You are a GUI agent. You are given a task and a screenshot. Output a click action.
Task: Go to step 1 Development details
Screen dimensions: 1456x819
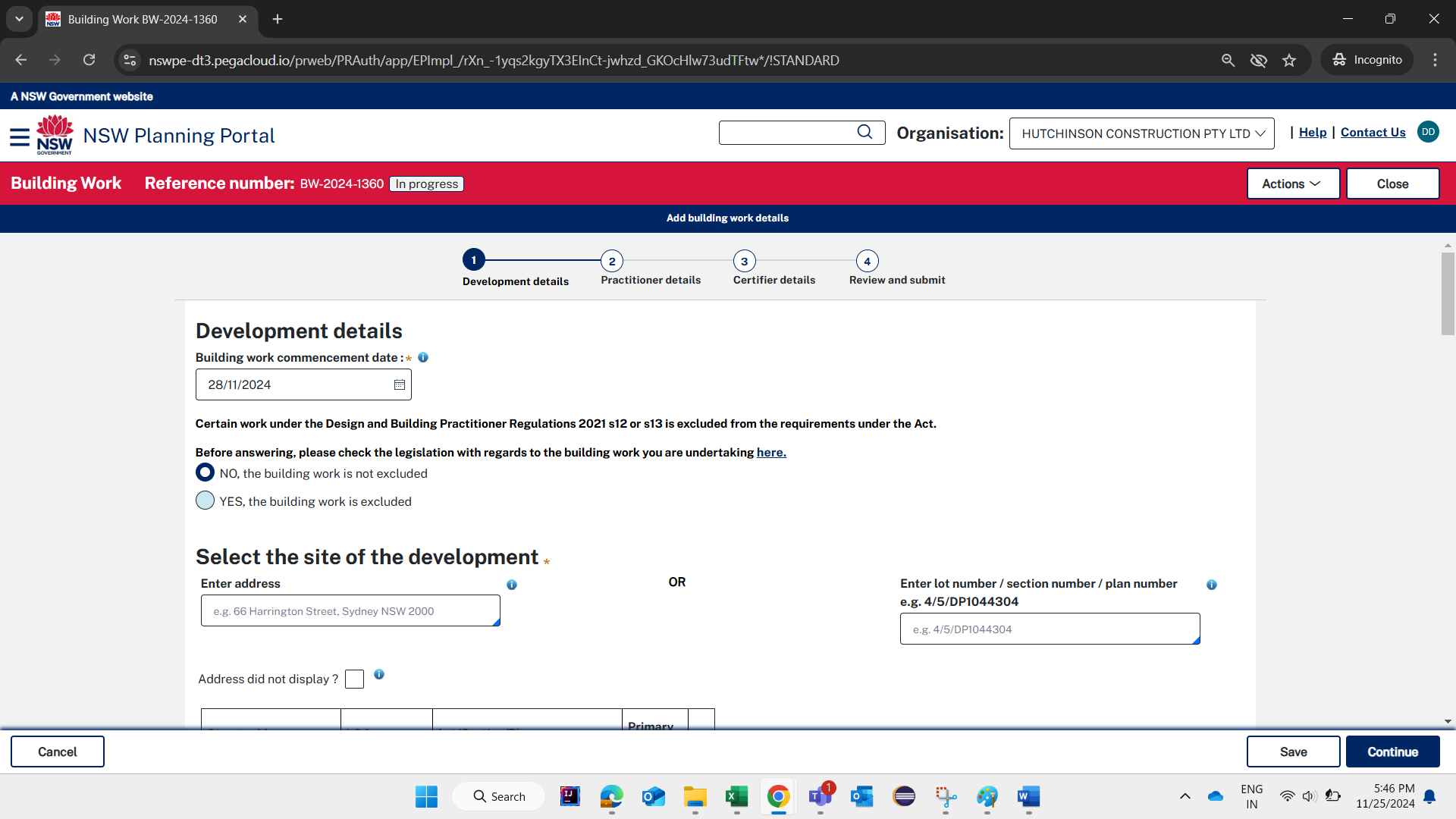pyautogui.click(x=474, y=260)
